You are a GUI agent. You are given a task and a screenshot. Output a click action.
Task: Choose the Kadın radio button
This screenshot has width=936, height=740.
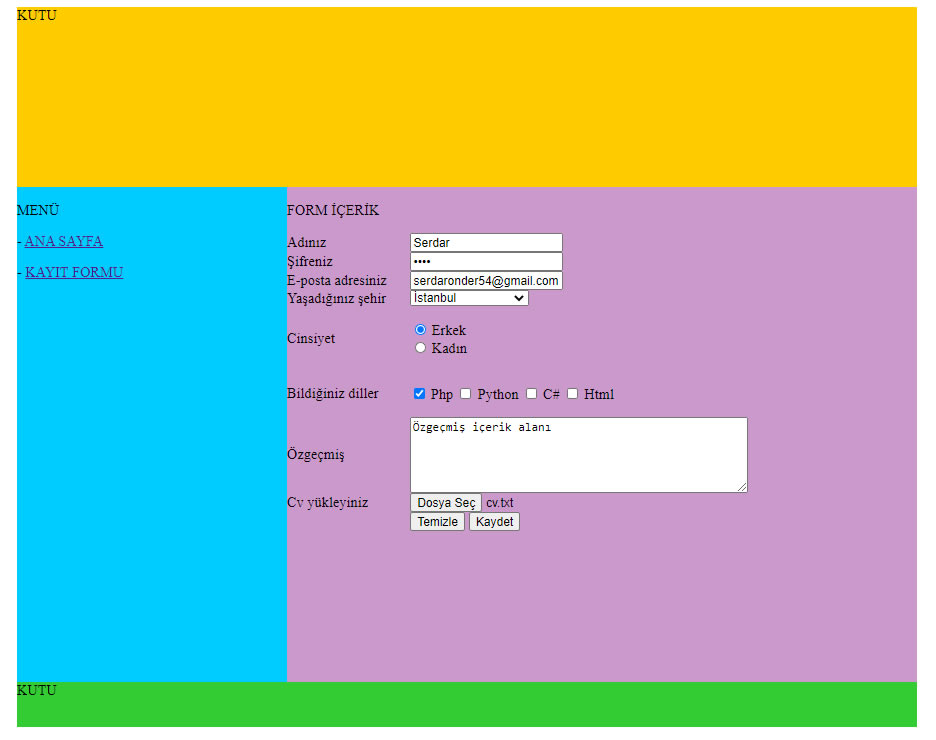click(421, 348)
